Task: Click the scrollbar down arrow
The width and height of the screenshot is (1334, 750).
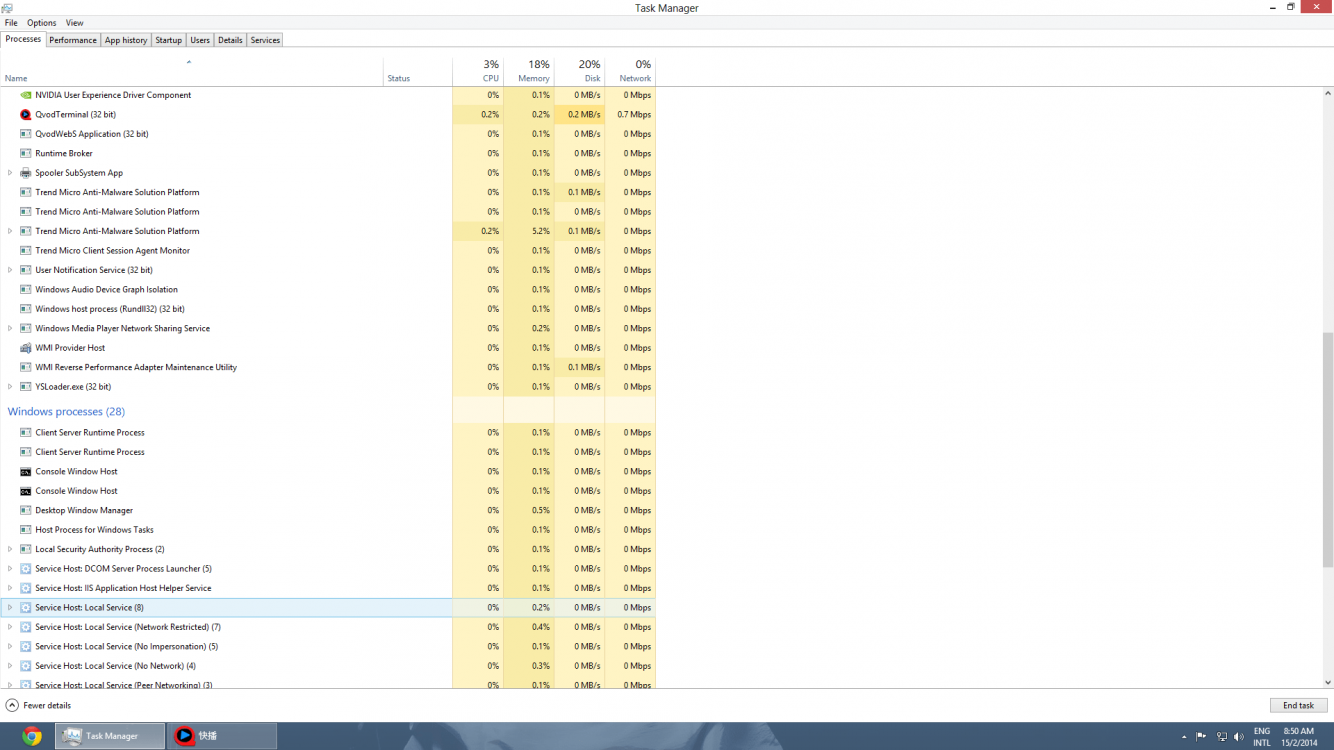Action: pos(1328,683)
